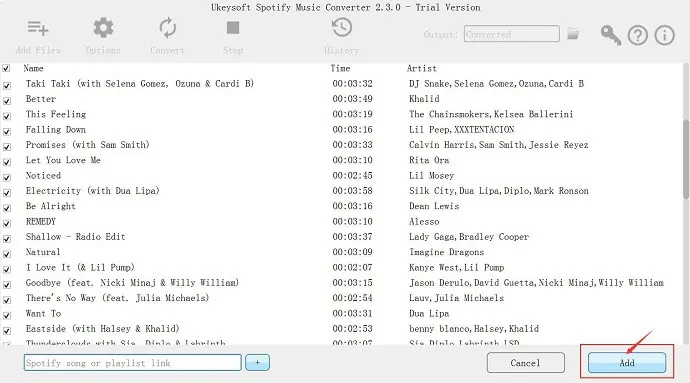This screenshot has width=690, height=383.
Task: Select the song name Be Alright
Action: (51, 206)
